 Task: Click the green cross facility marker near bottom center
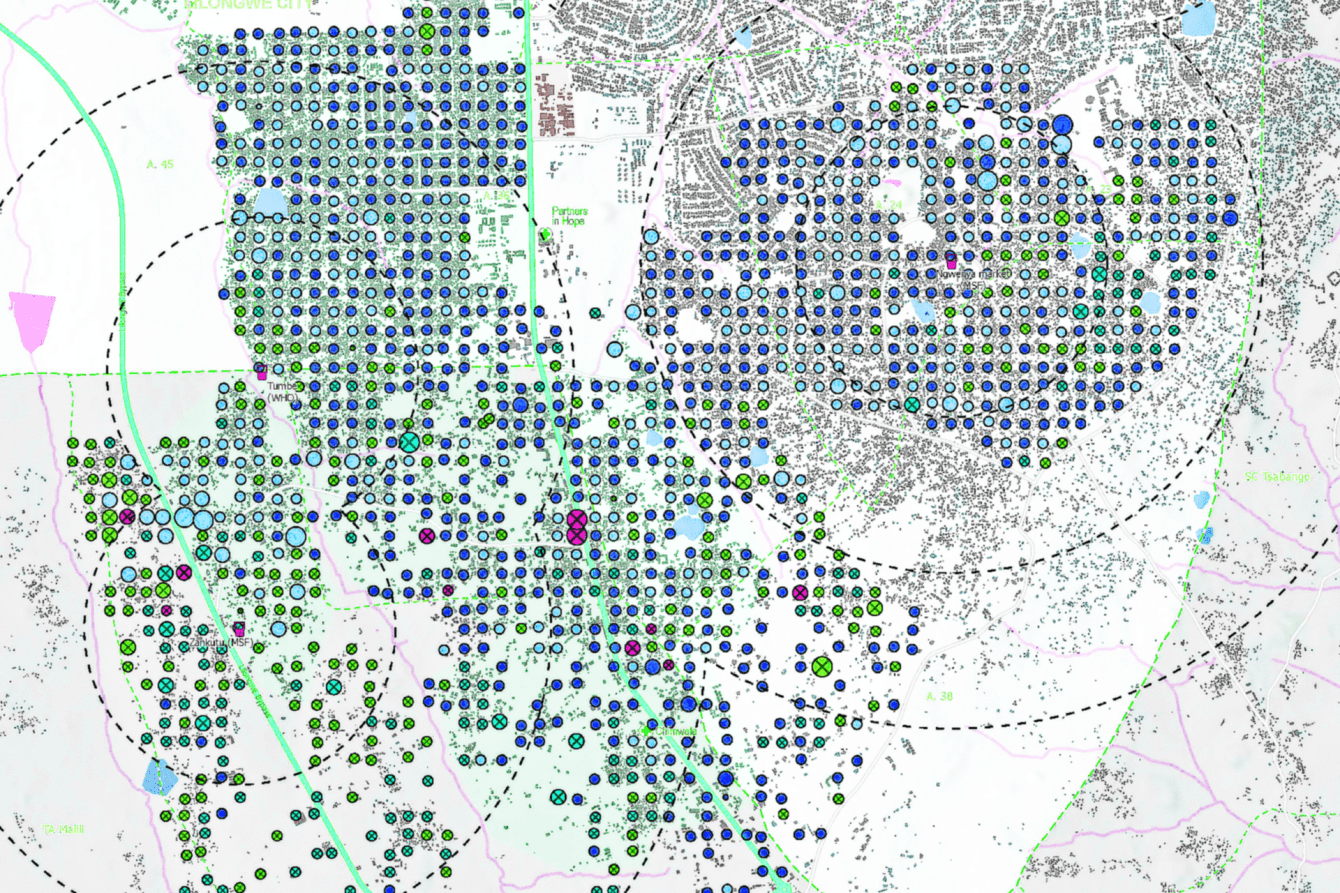[x=647, y=732]
